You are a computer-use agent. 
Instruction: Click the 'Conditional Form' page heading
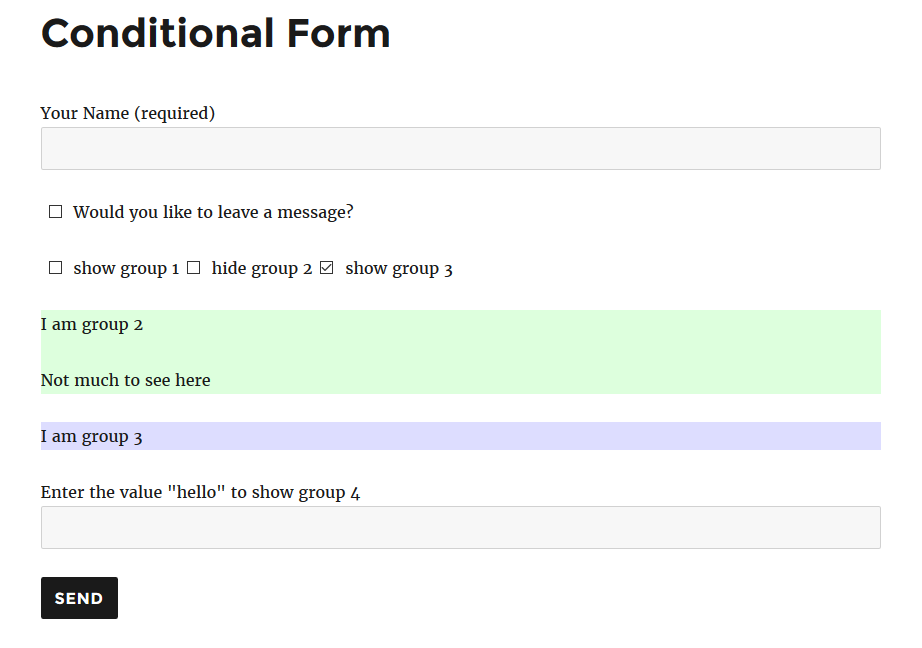(x=216, y=34)
